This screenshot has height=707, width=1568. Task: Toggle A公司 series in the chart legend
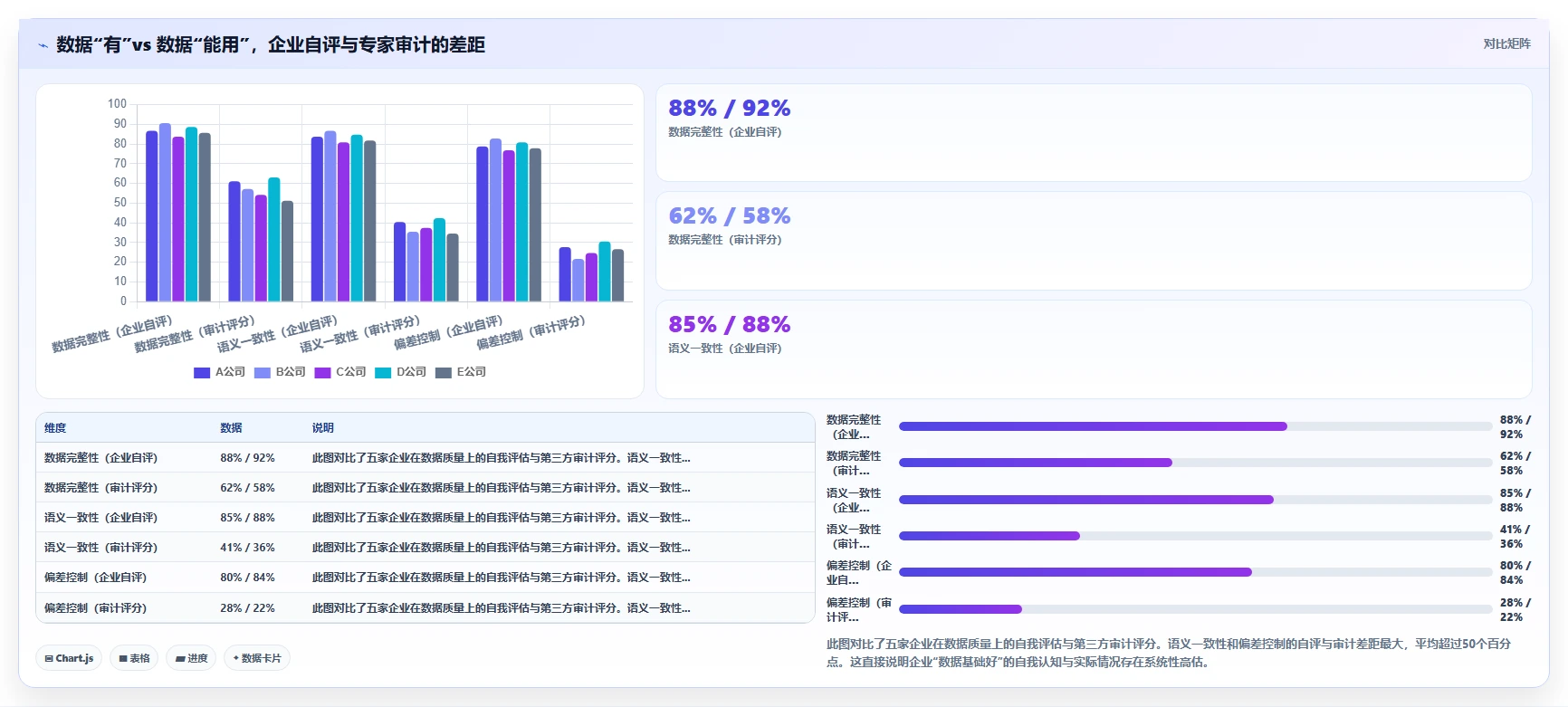[x=220, y=372]
